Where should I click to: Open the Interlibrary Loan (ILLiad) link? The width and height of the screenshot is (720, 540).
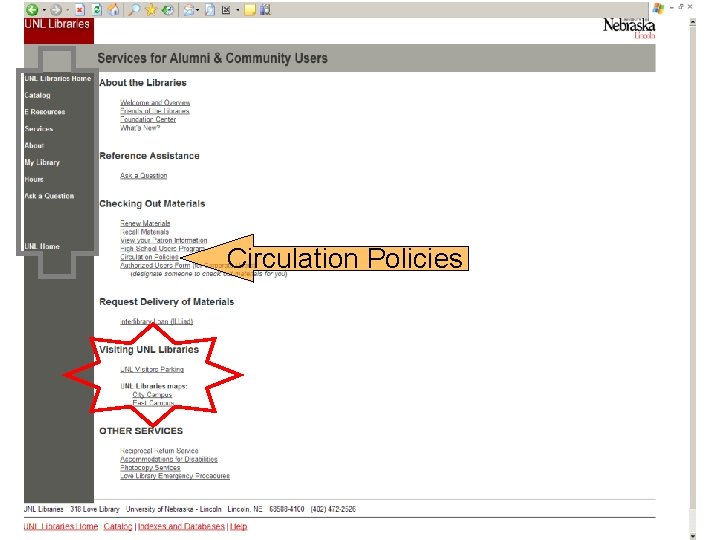coord(157,321)
